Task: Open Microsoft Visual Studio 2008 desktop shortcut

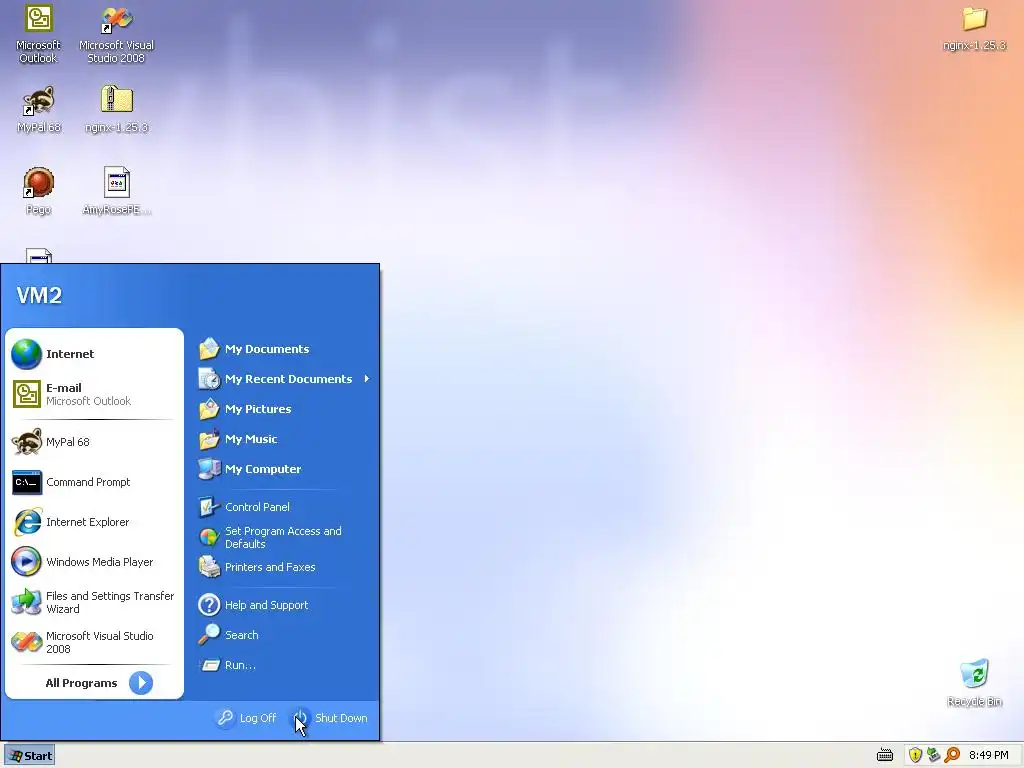Action: (x=116, y=34)
